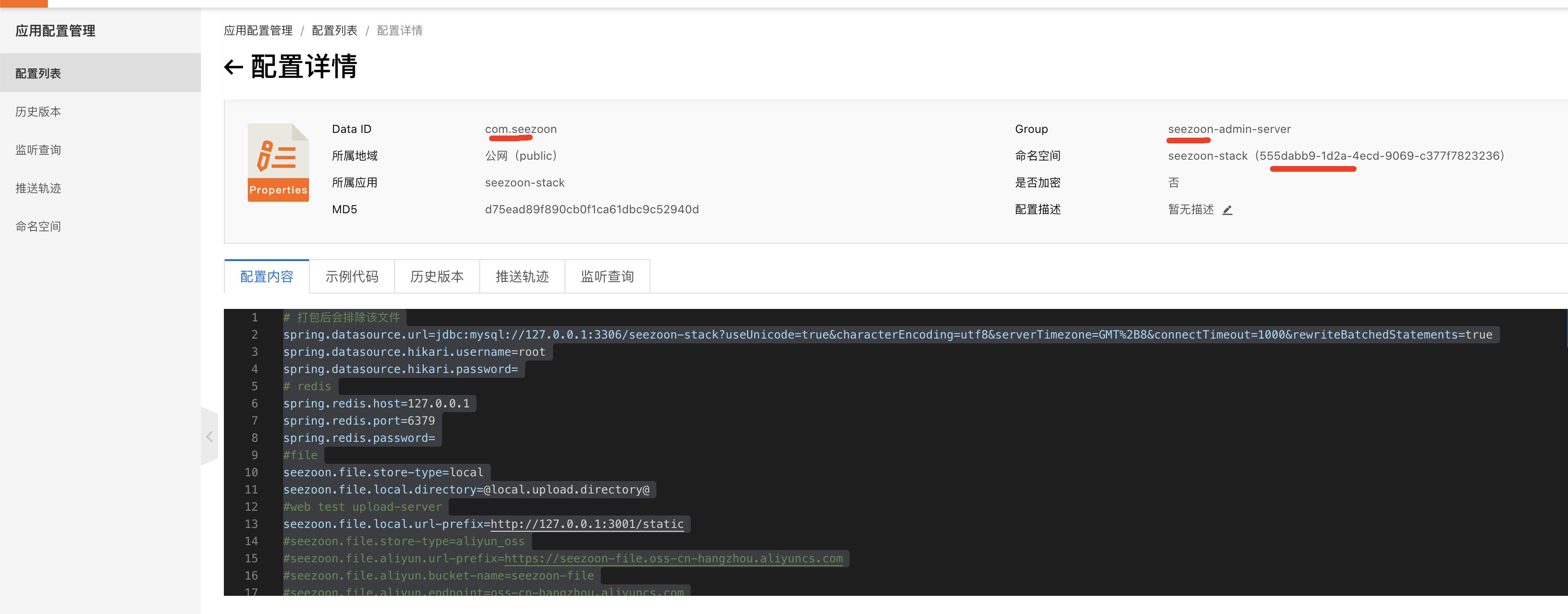Open 推送轨迹 from the left sidebar
1568x614 pixels.
38,188
